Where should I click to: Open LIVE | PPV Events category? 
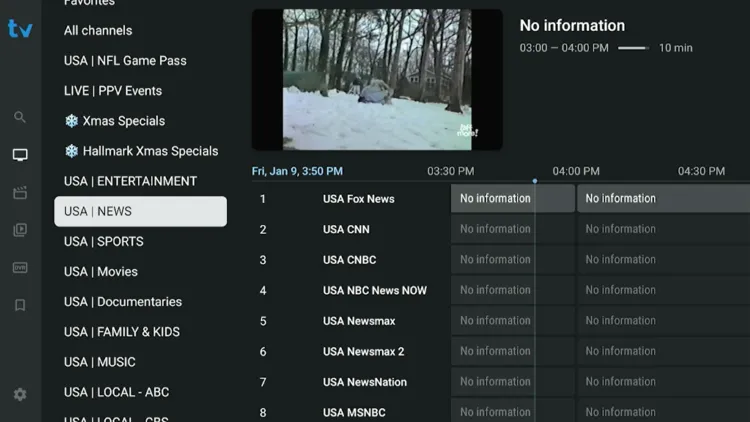tap(113, 91)
